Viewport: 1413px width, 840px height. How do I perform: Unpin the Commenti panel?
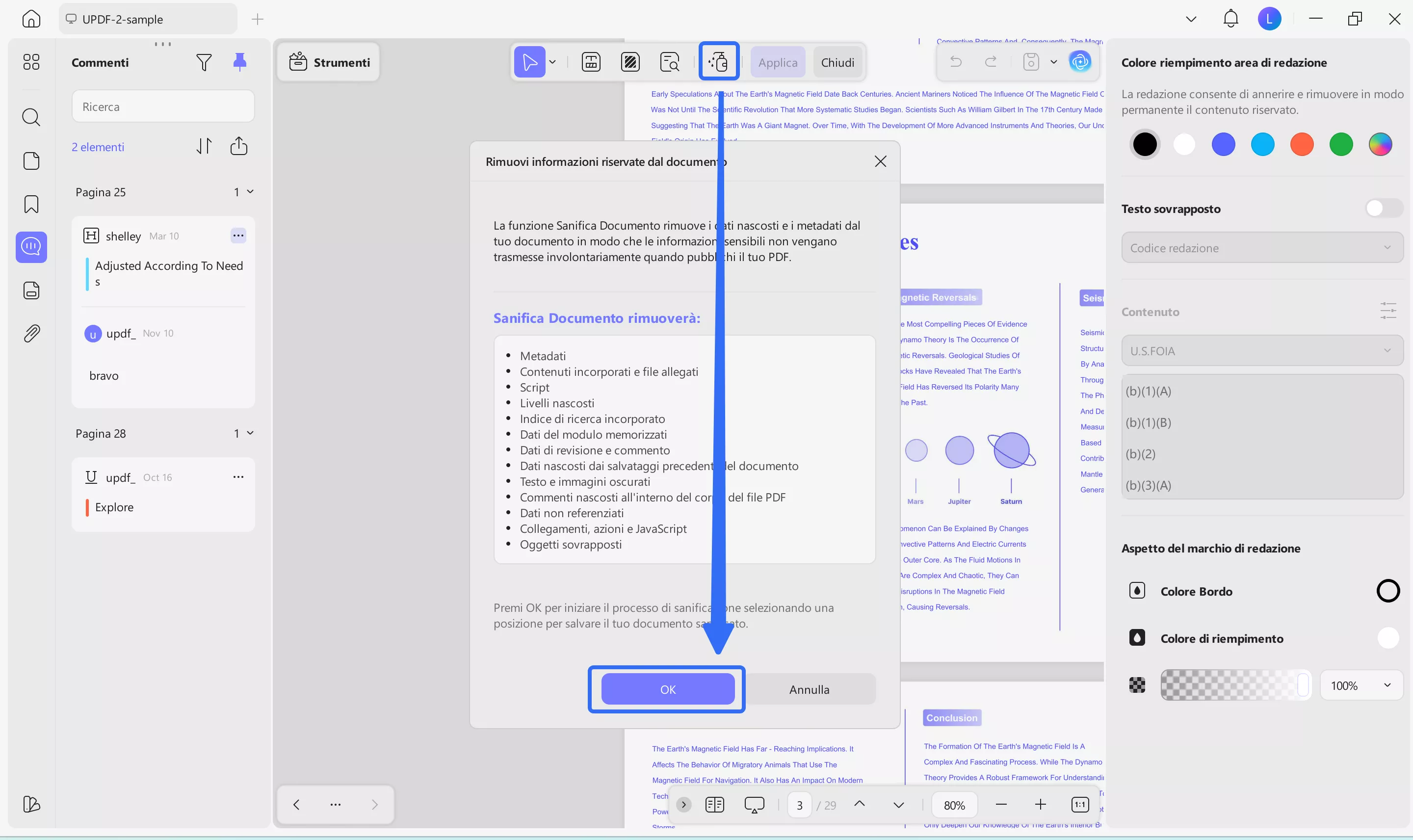[239, 62]
